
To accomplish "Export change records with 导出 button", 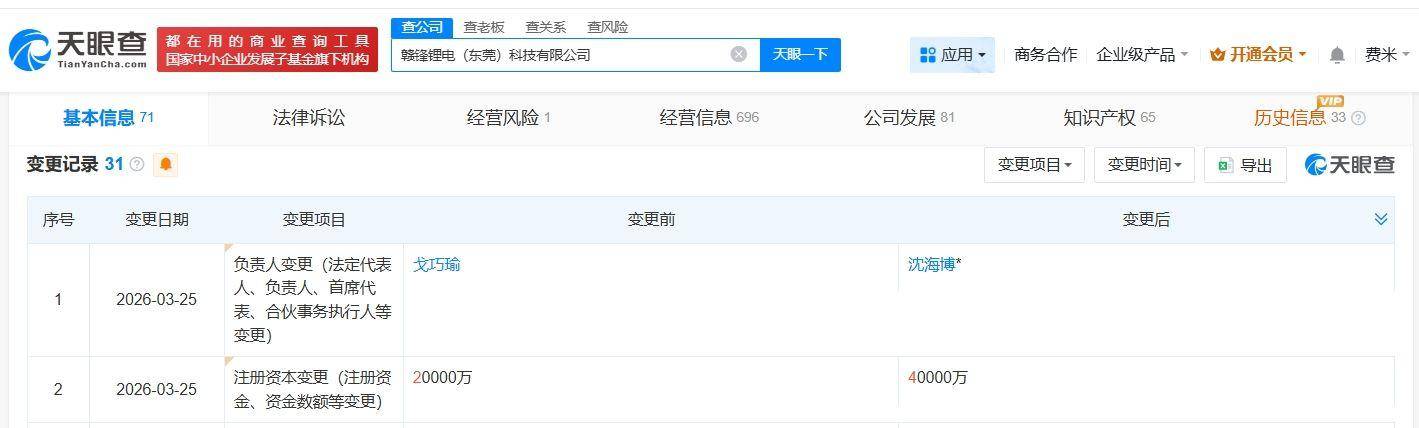I will tap(1245, 165).
